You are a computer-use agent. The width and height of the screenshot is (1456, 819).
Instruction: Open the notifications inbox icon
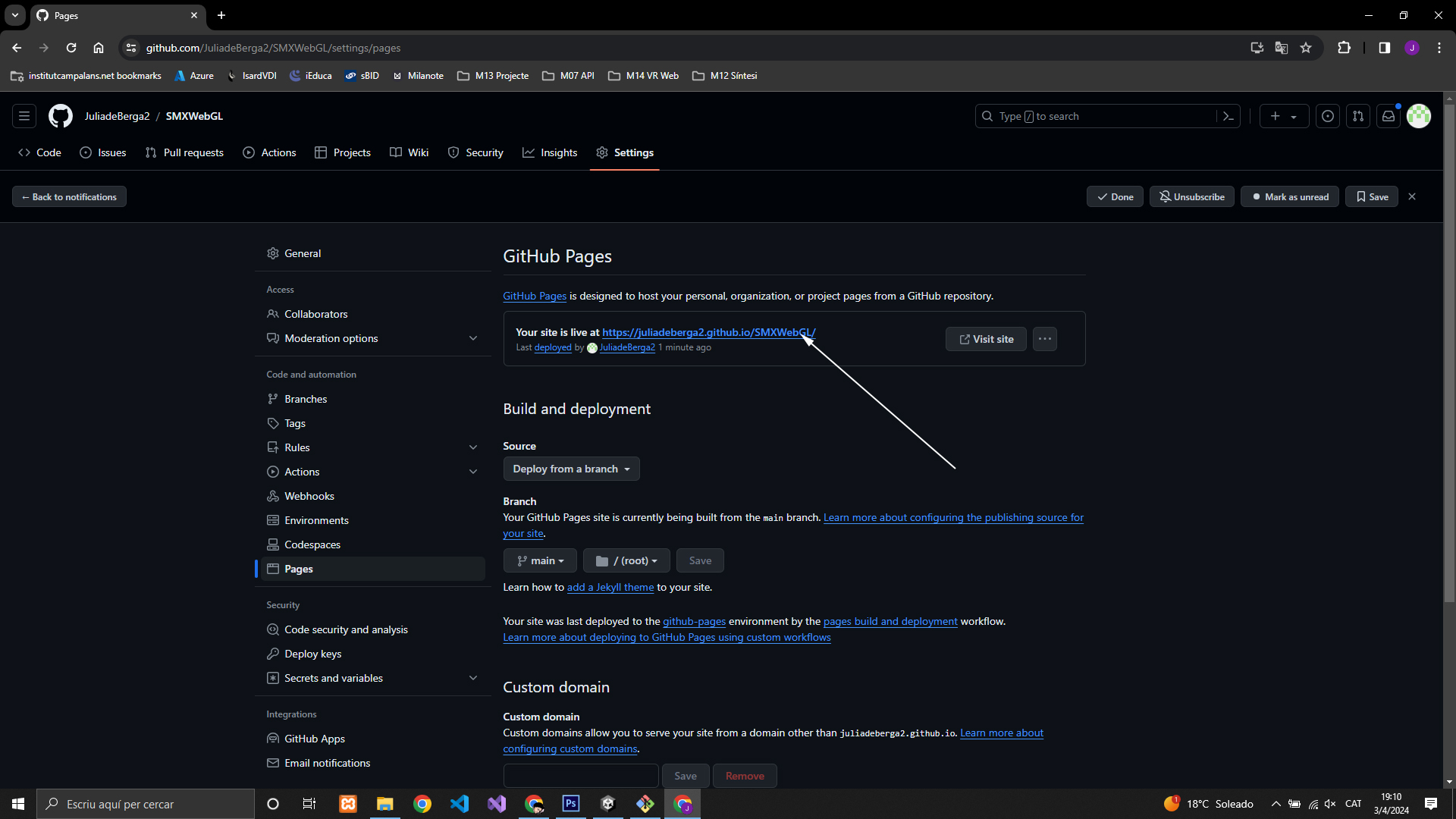click(x=1389, y=116)
